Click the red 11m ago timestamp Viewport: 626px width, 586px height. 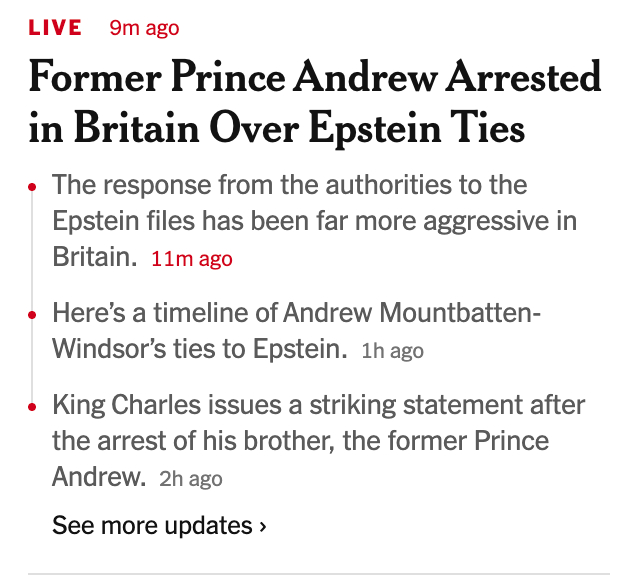click(191, 259)
